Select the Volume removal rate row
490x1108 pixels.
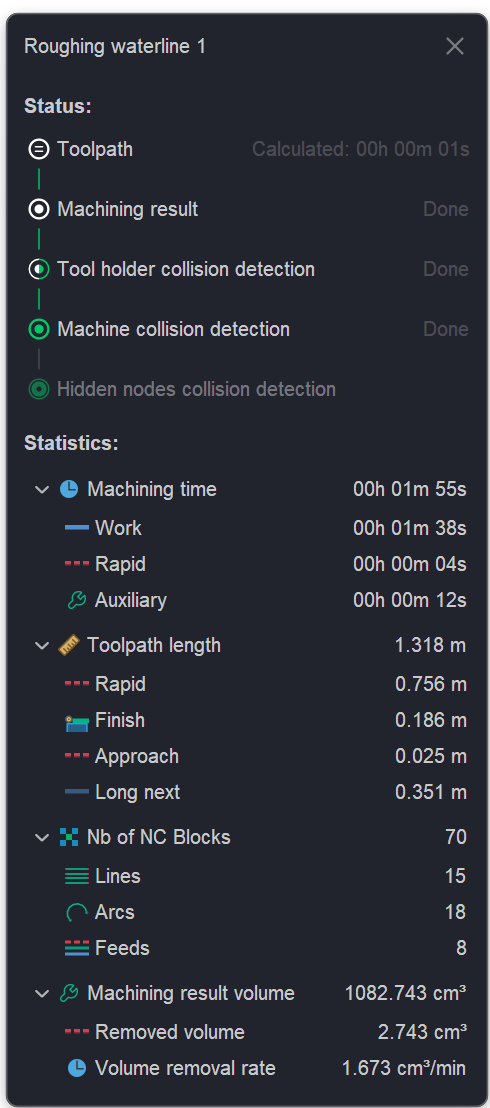tap(266, 1068)
